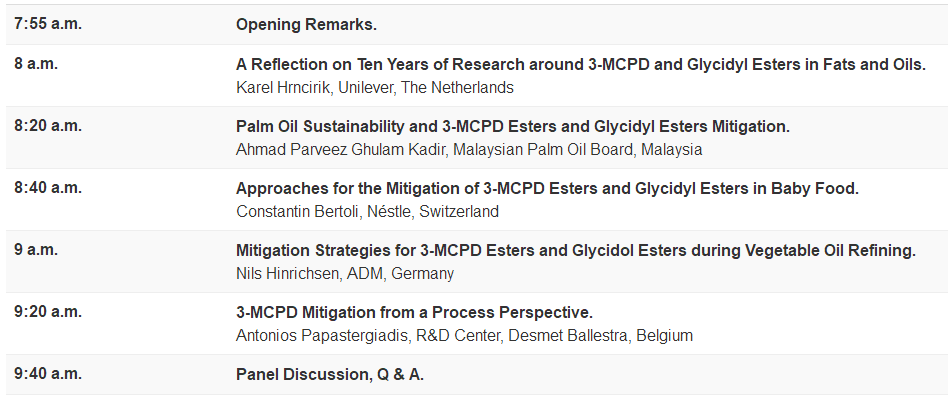Click the 8 a.m. time label
Screen dimensions: 948x401
(x=36, y=65)
